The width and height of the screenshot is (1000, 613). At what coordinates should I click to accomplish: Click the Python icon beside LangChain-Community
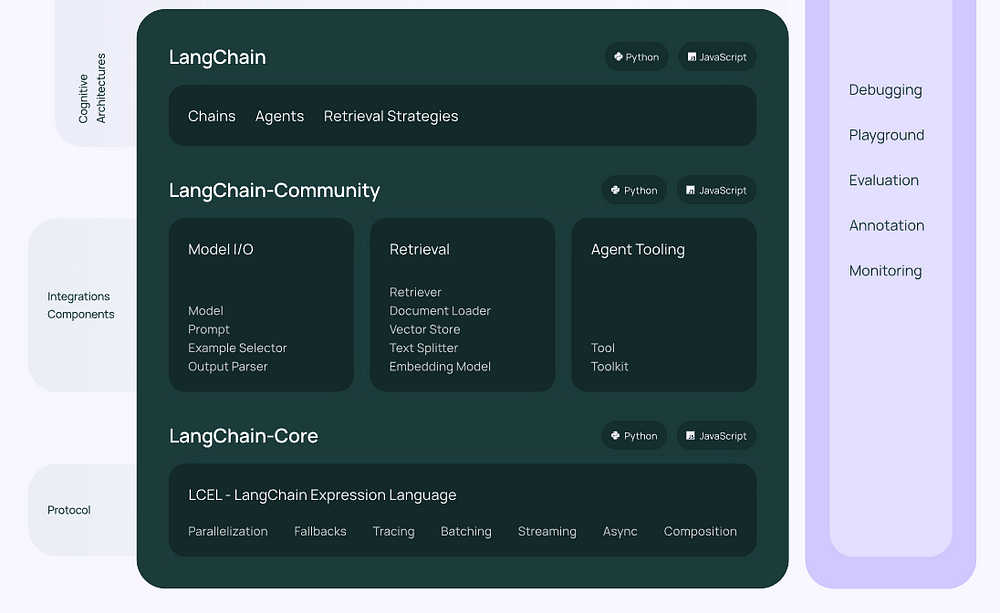(616, 190)
